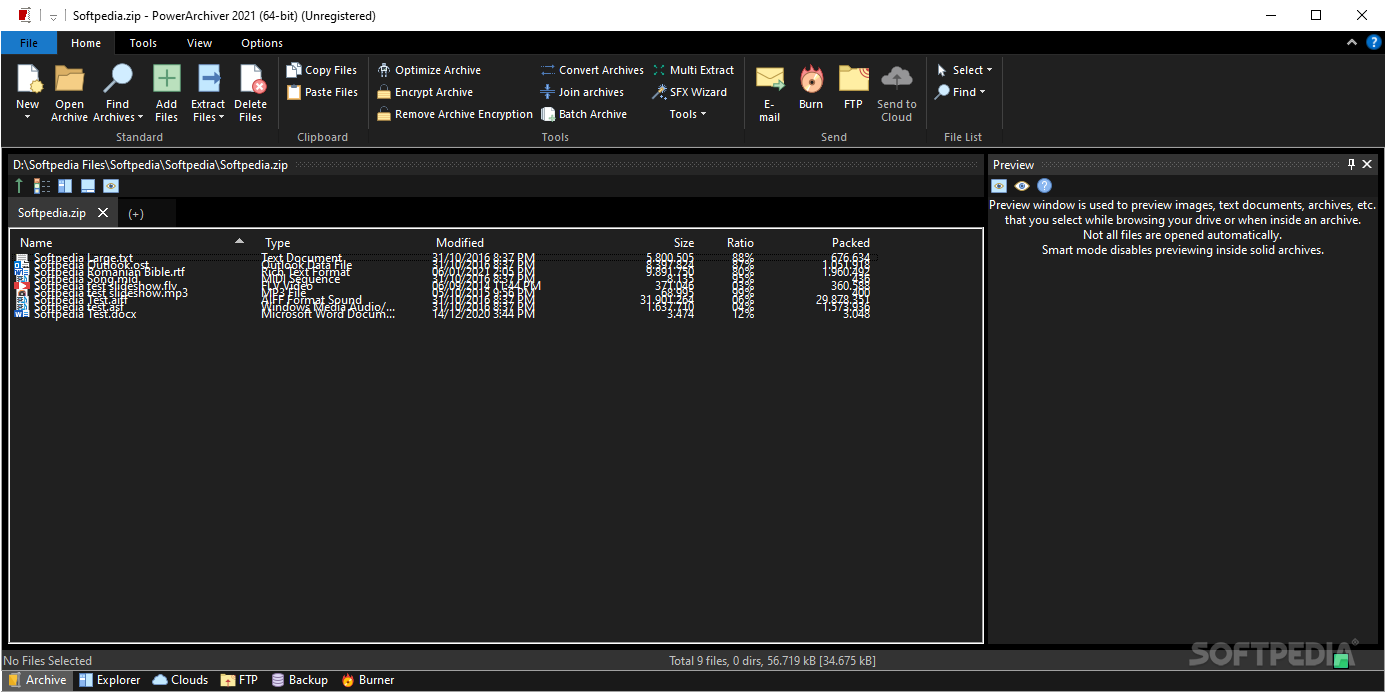Open Multi Extract tool
1386x693 pixels.
pyautogui.click(x=694, y=70)
